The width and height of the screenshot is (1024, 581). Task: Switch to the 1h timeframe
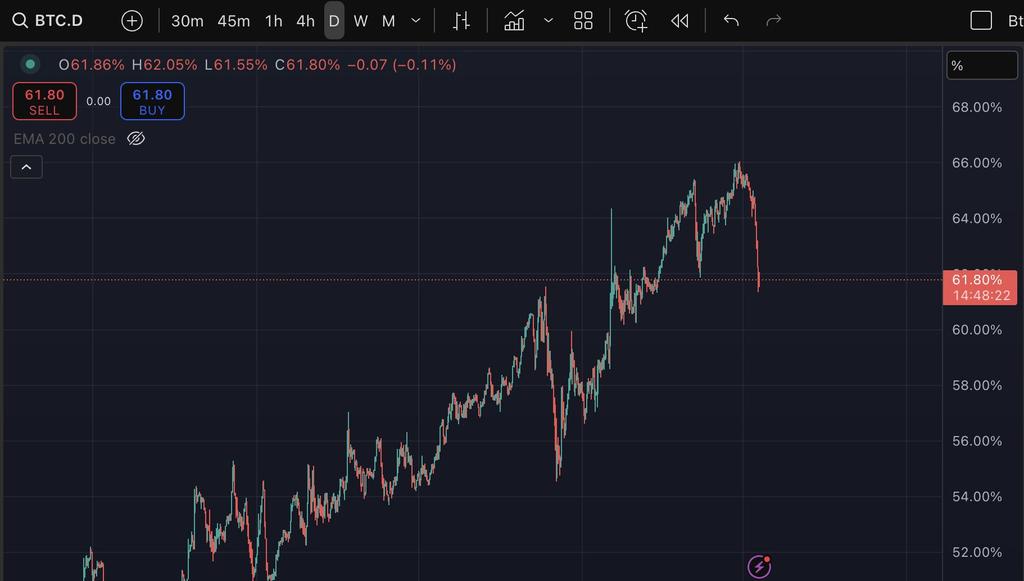tap(274, 21)
